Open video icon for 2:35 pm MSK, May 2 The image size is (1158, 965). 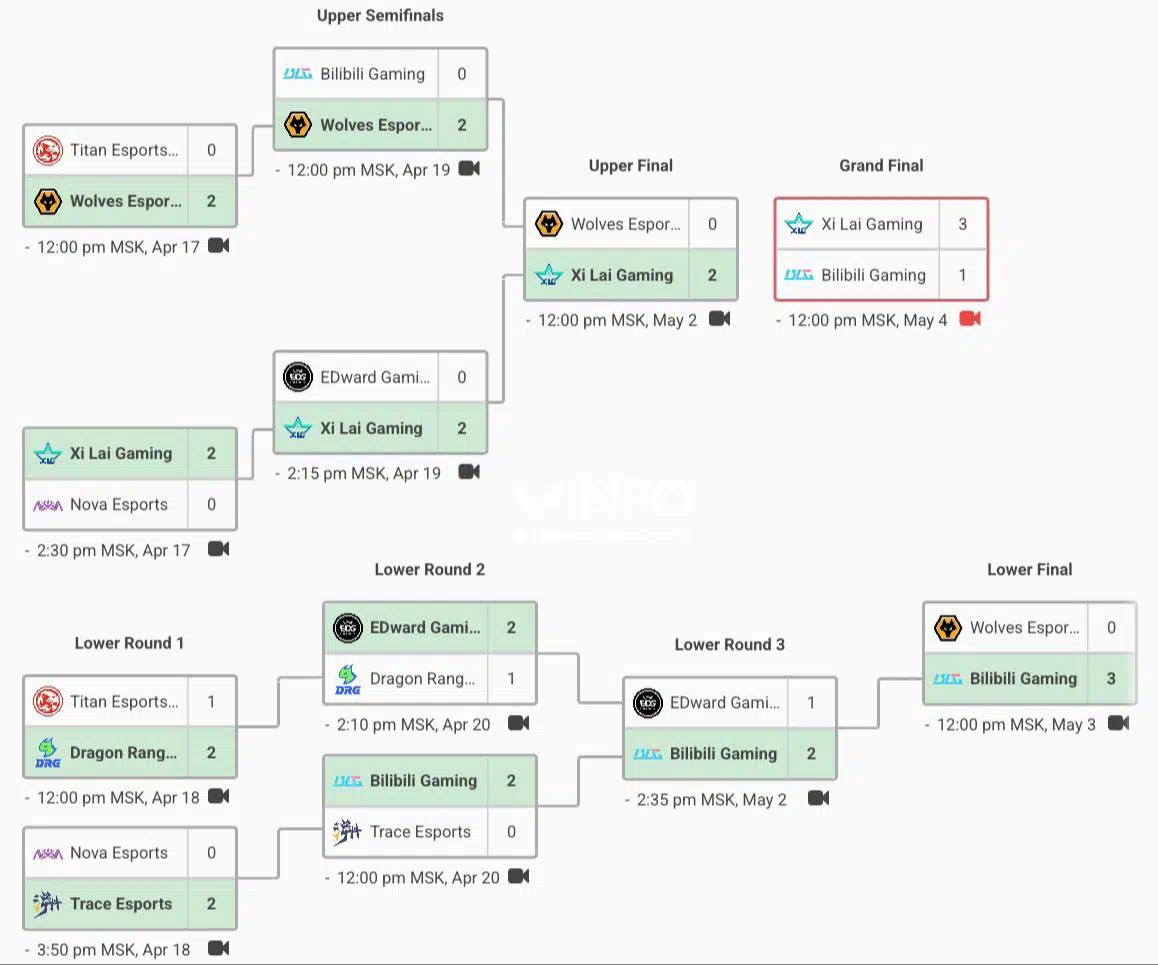click(x=818, y=798)
